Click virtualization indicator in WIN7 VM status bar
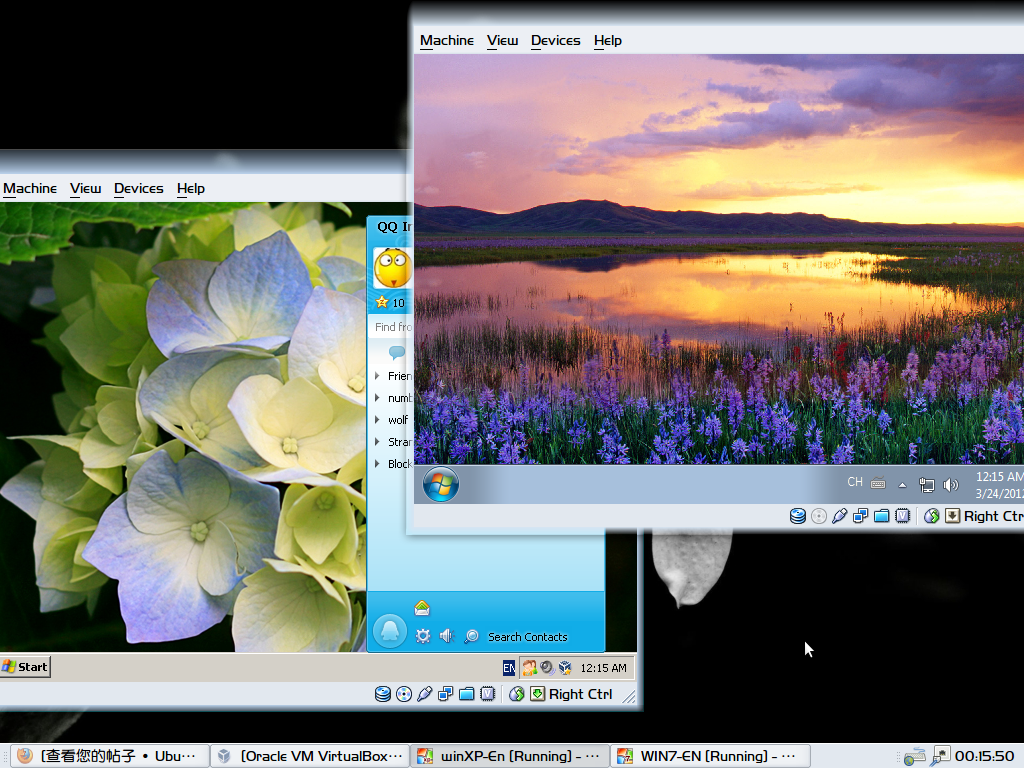 pyautogui.click(x=903, y=517)
